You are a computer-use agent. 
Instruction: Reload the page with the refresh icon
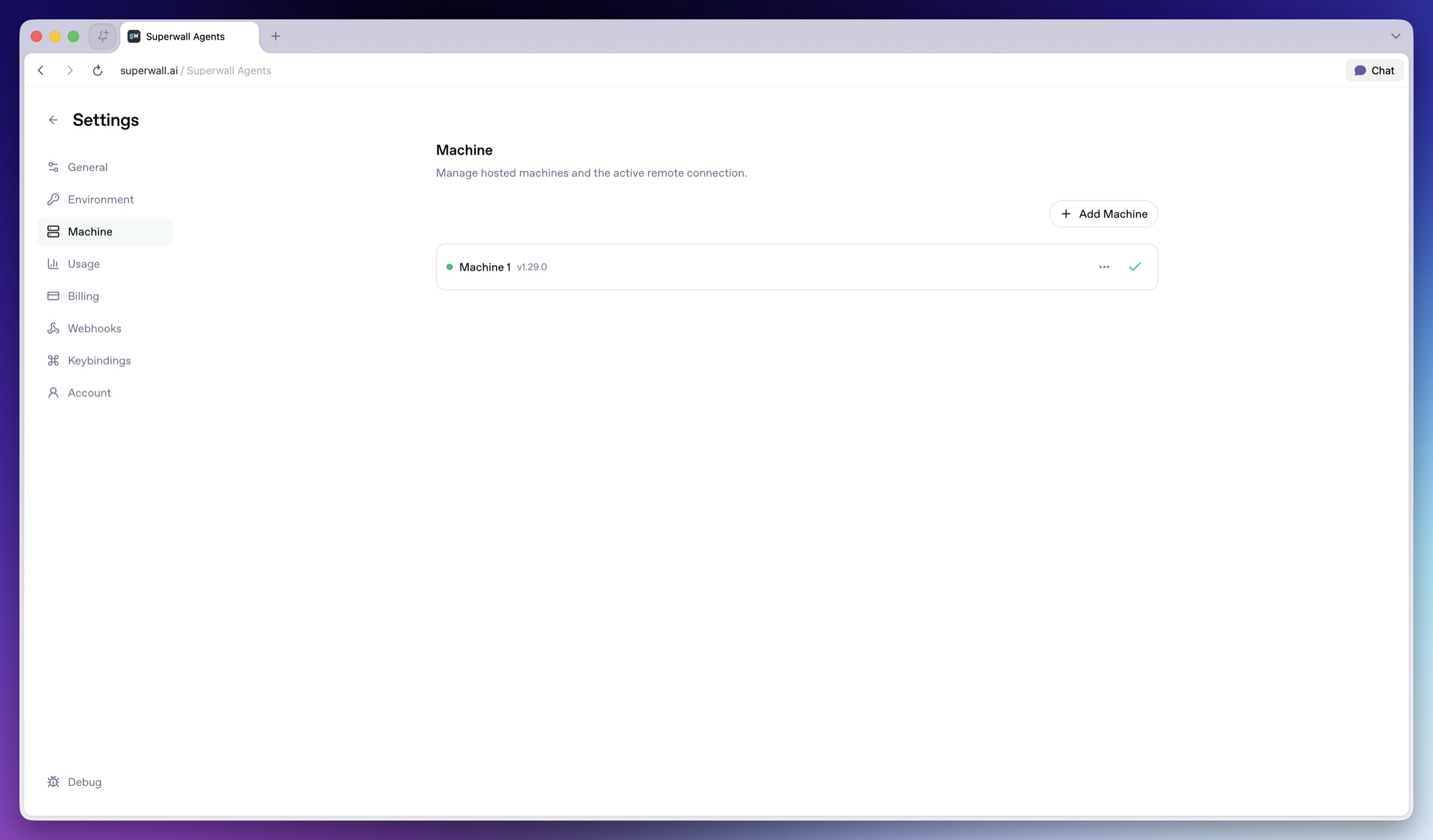[97, 70]
